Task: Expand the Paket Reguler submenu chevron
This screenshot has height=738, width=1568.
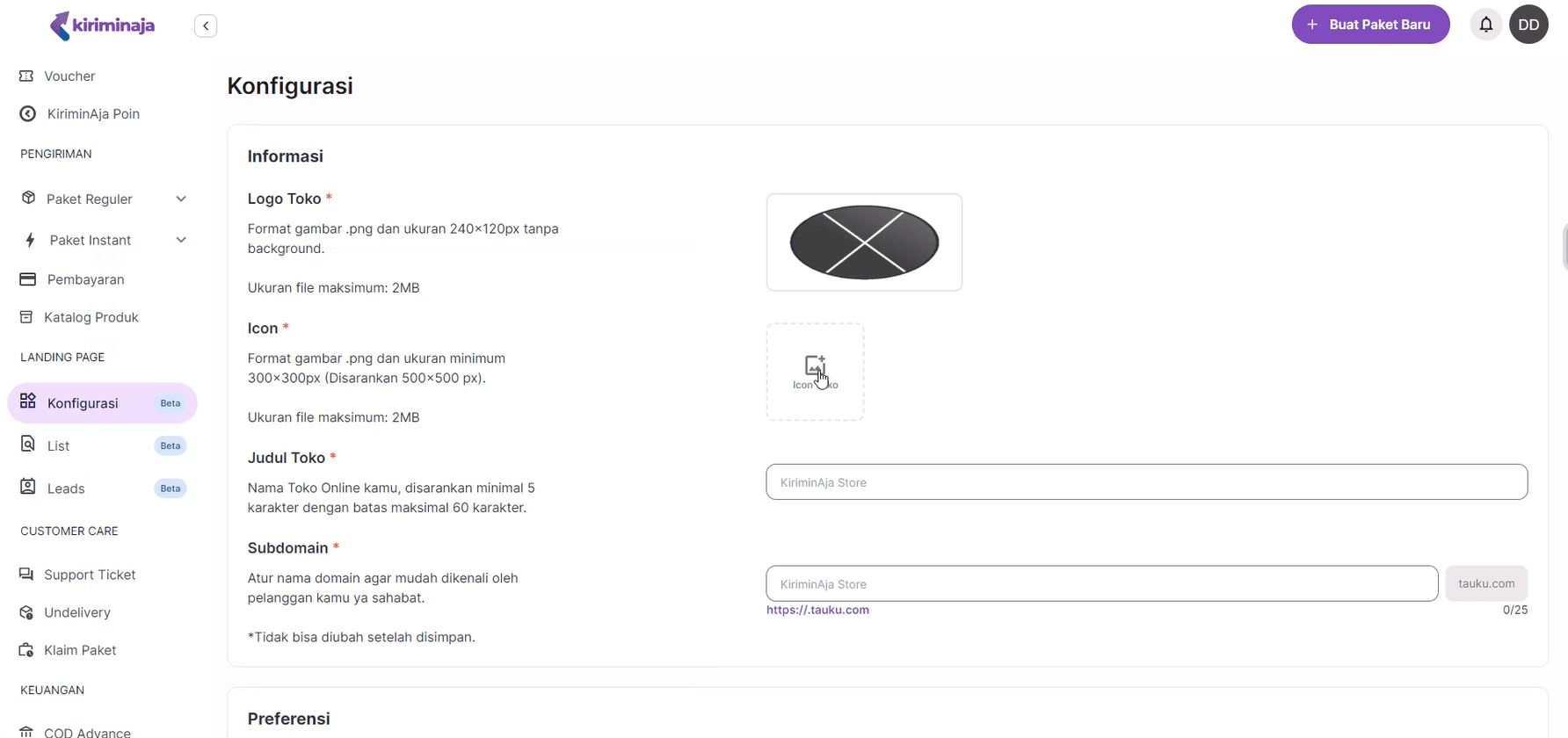Action: (181, 199)
